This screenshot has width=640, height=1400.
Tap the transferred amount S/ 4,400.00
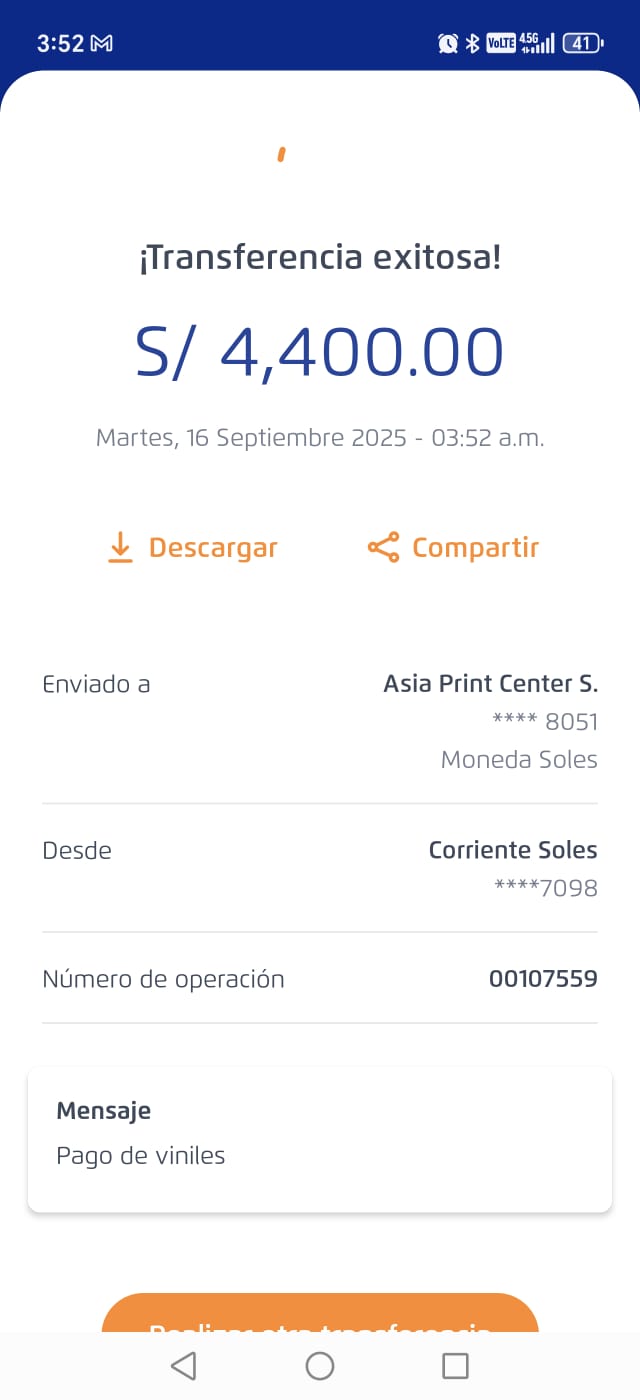[320, 352]
